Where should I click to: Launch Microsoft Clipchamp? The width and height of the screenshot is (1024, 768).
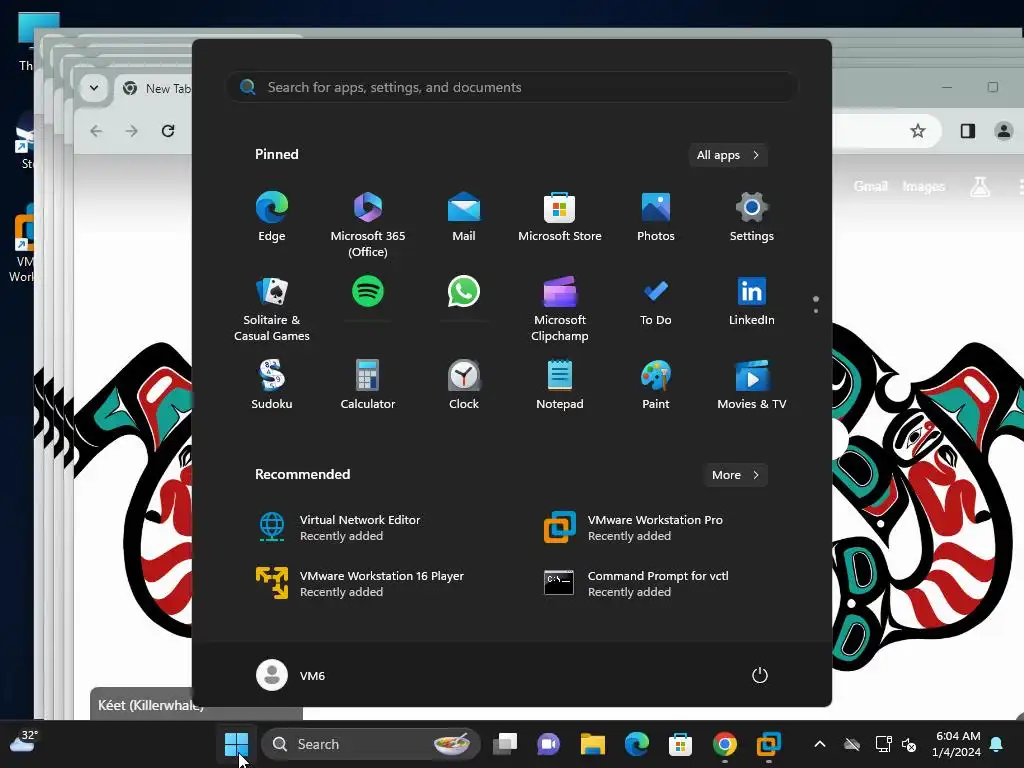pos(560,309)
